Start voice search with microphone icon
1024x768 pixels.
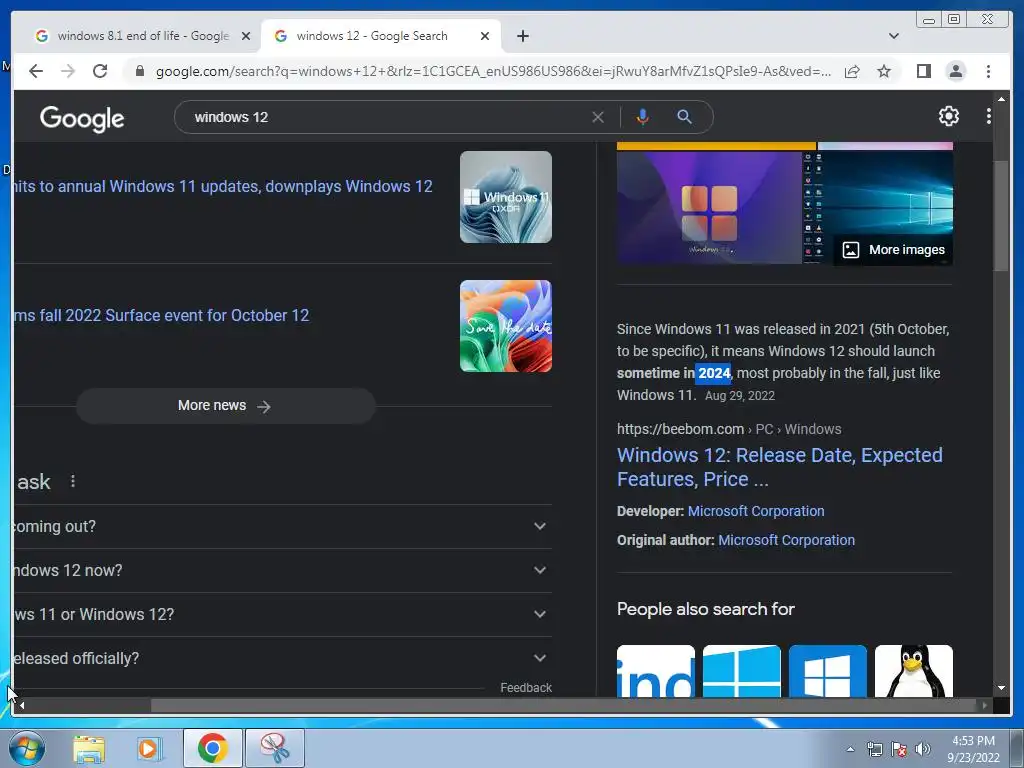point(643,117)
